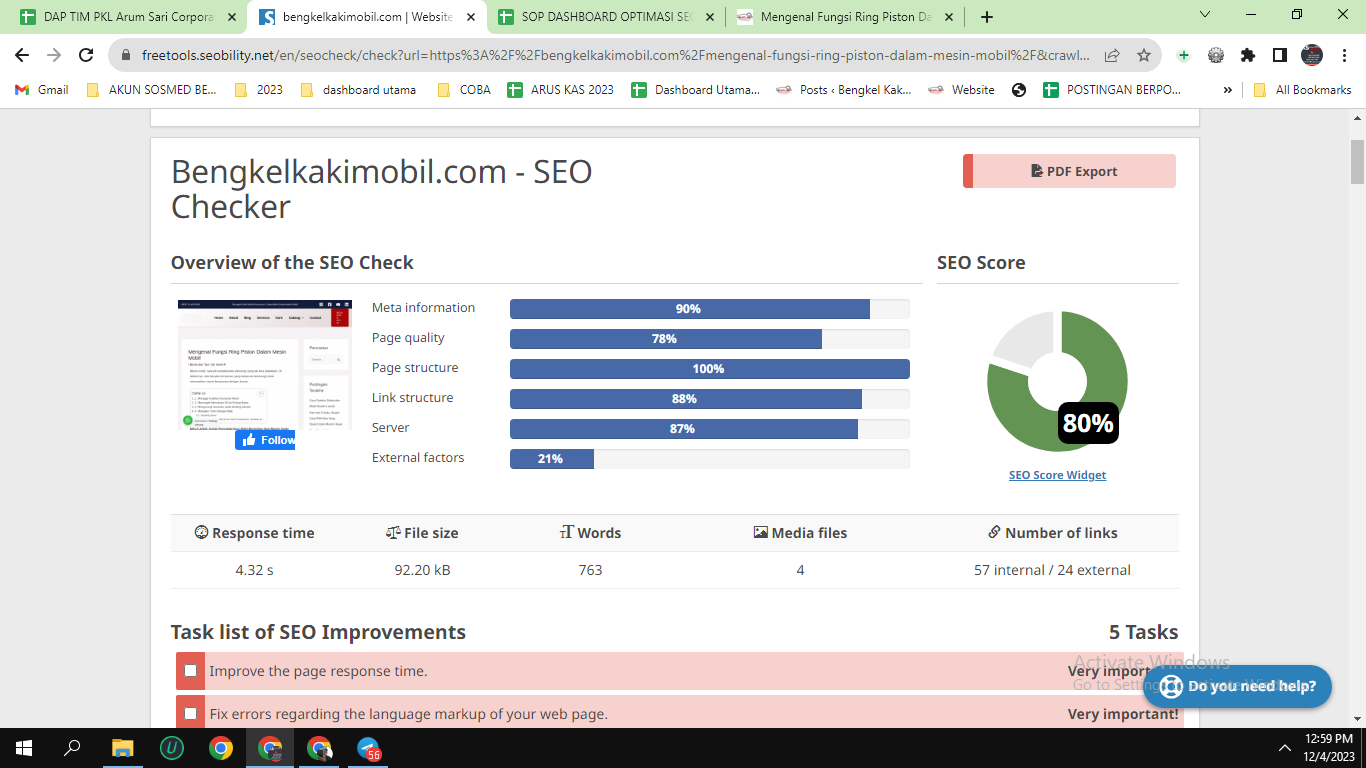Viewport: 1366px width, 768px height.
Task: Click the '4.32 s' response time value
Action: (x=254, y=570)
